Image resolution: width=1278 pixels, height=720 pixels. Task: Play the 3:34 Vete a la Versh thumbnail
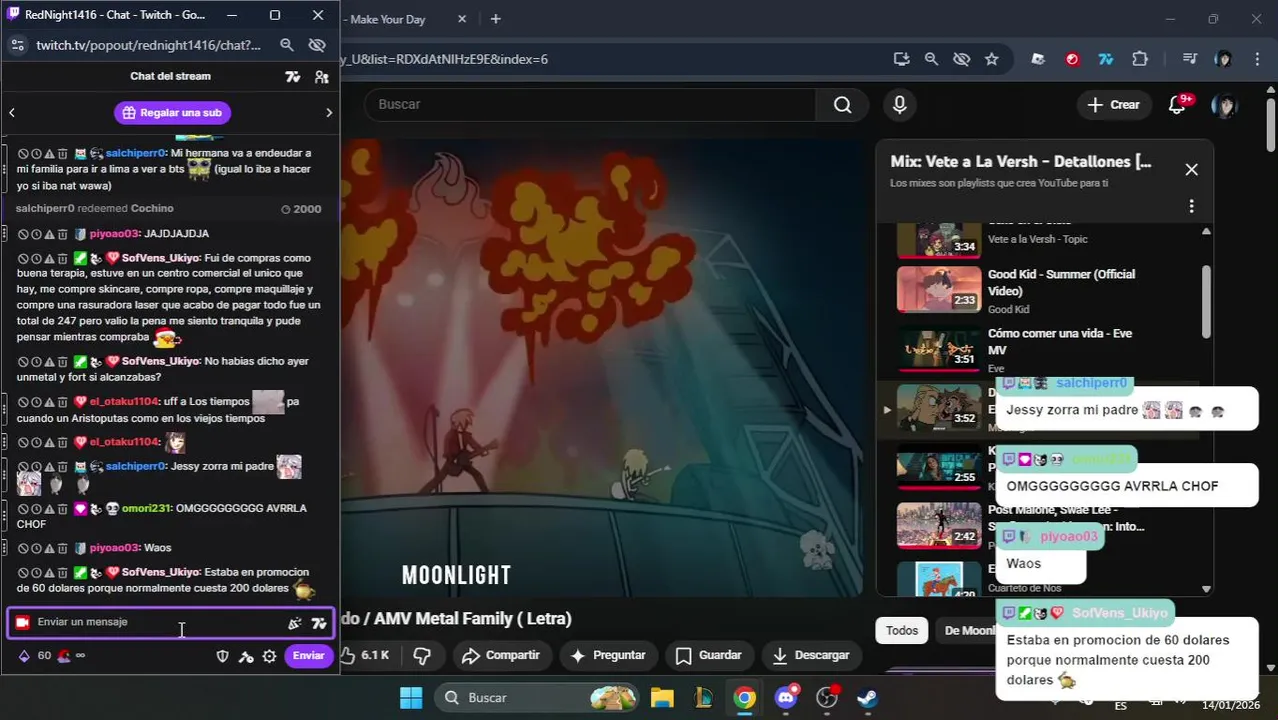click(x=938, y=240)
